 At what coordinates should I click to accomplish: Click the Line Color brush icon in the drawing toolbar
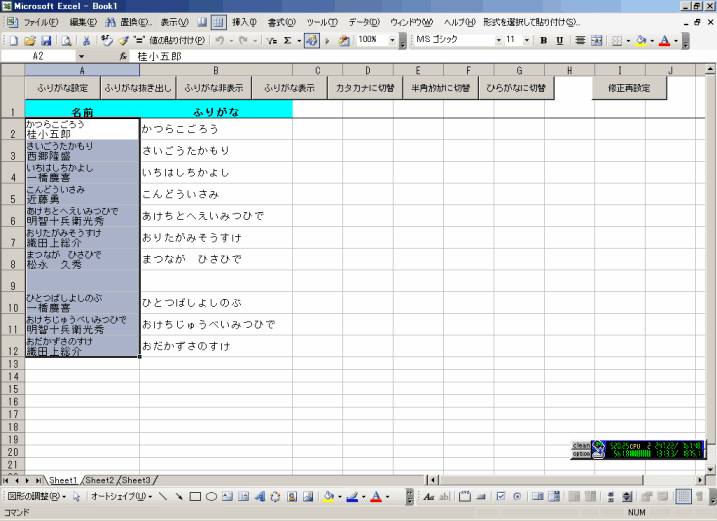coord(352,496)
